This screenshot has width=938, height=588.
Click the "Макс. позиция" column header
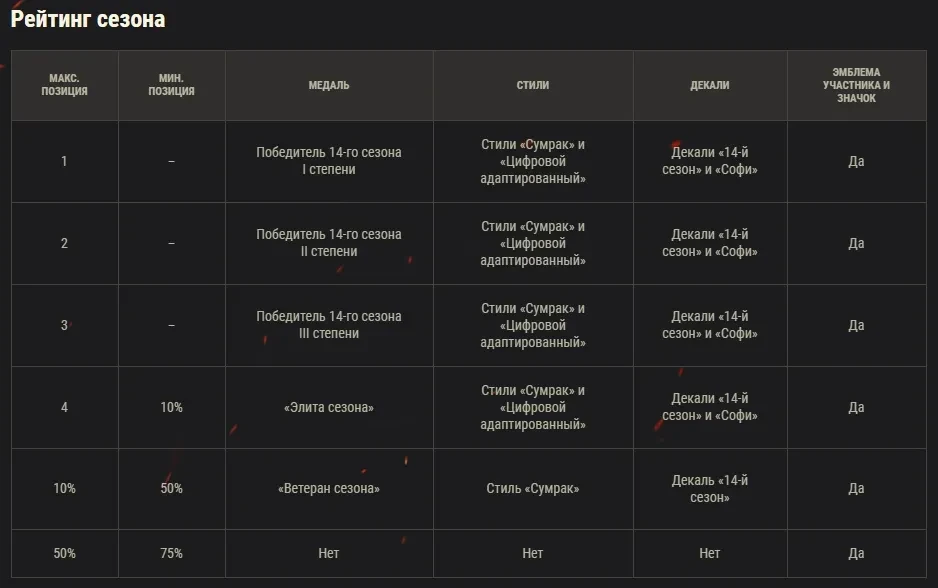pyautogui.click(x=64, y=85)
